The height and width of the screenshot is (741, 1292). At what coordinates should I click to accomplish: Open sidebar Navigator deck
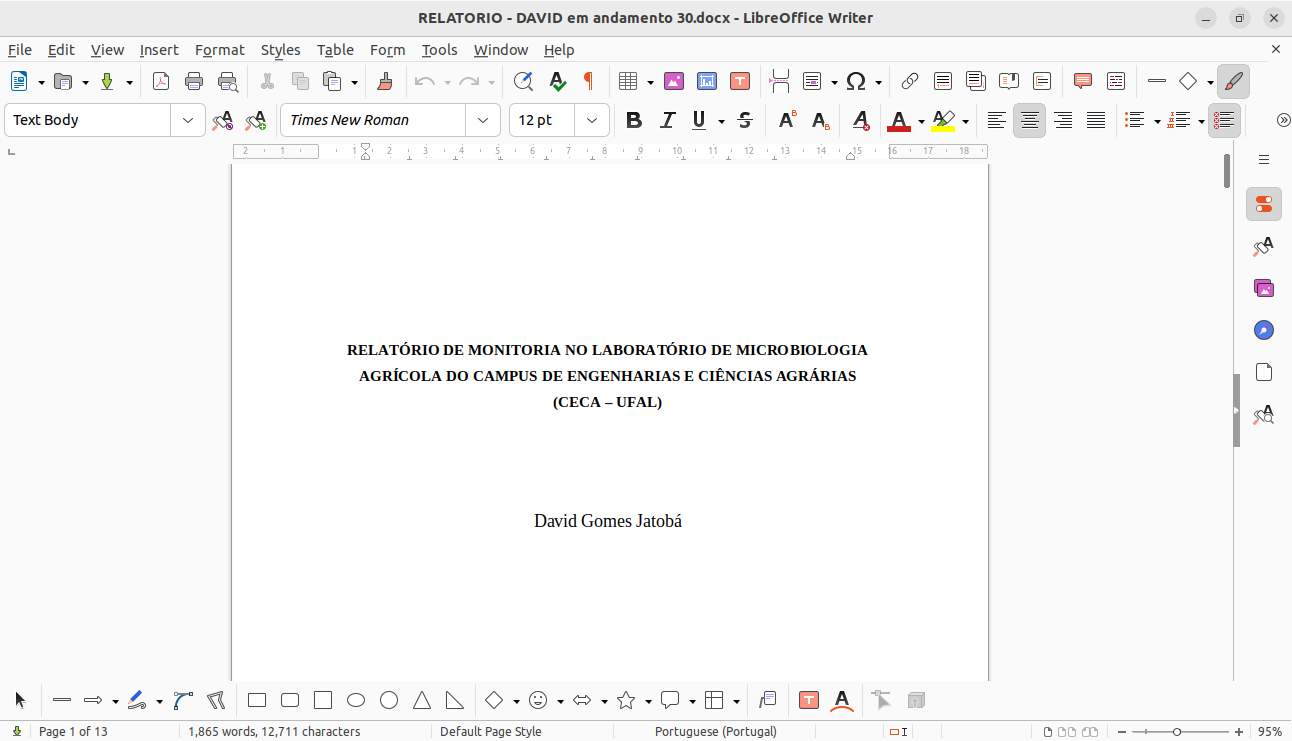(x=1264, y=330)
